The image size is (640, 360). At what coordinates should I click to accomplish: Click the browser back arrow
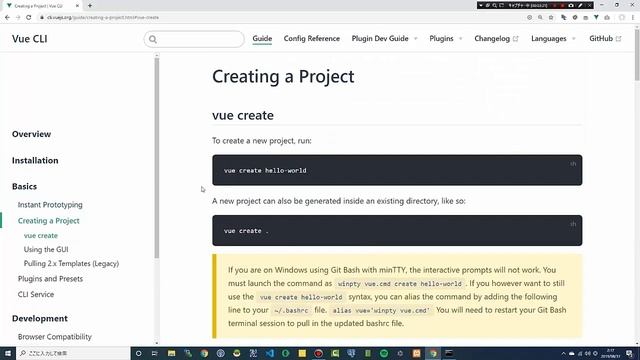pyautogui.click(x=7, y=18)
